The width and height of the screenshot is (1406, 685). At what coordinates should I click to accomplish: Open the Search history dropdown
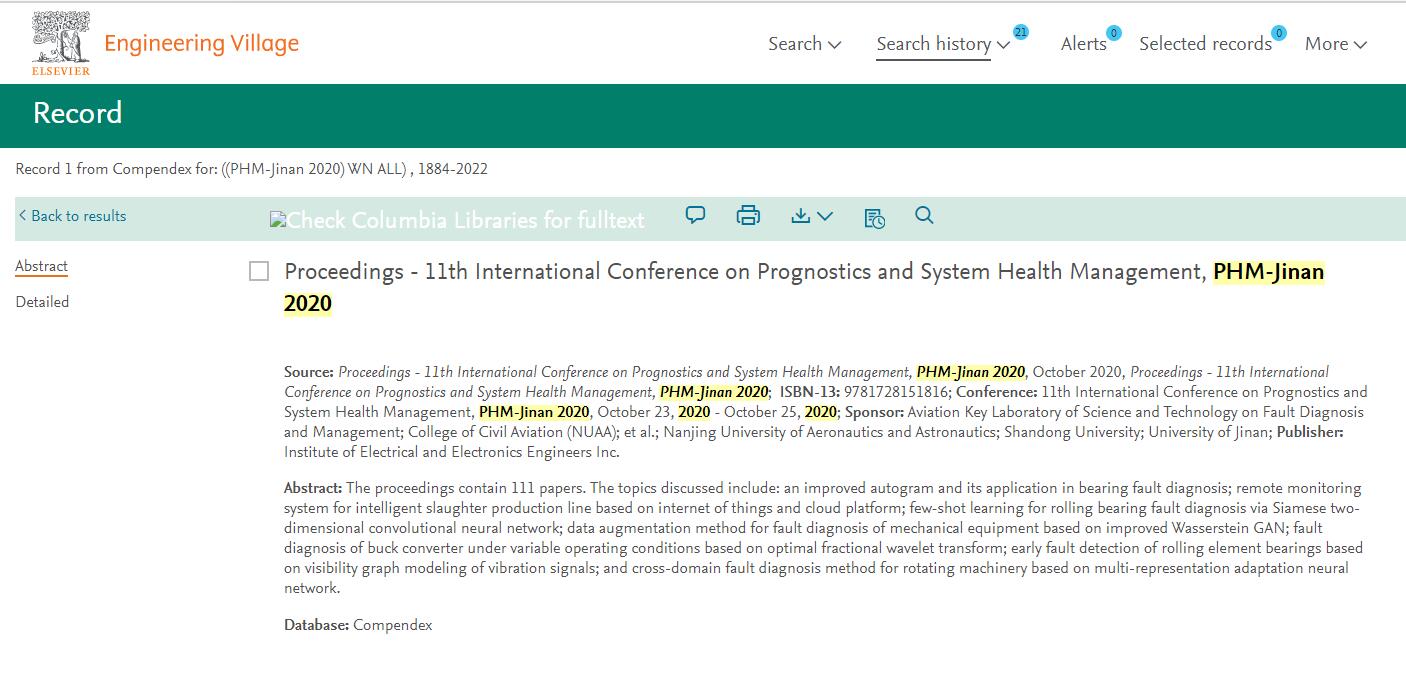942,44
